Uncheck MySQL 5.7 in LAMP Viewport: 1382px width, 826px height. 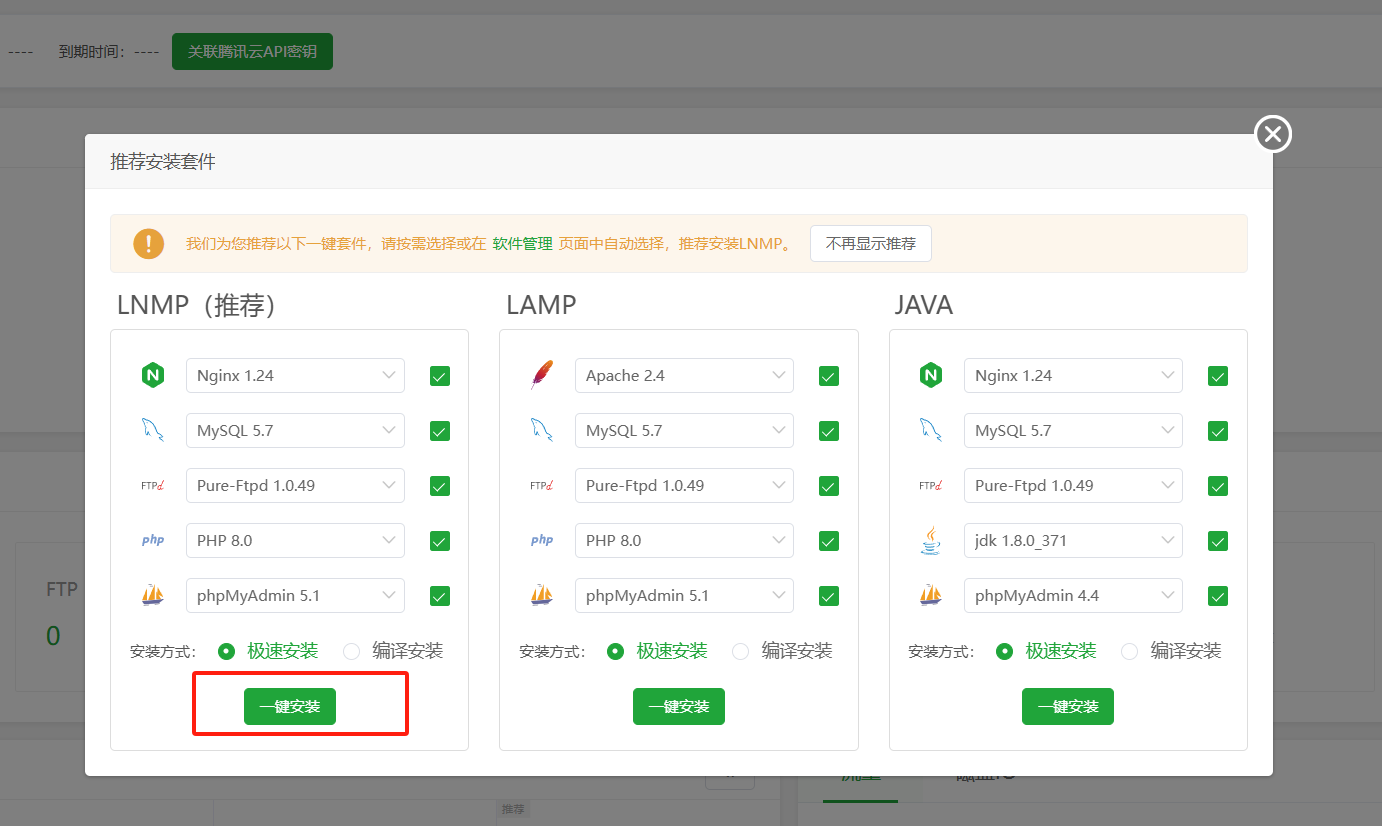(828, 431)
